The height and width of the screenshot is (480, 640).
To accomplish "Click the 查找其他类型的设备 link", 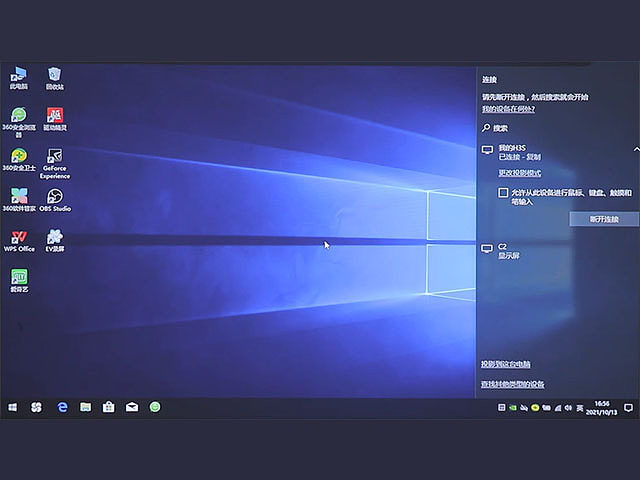I will click(513, 384).
